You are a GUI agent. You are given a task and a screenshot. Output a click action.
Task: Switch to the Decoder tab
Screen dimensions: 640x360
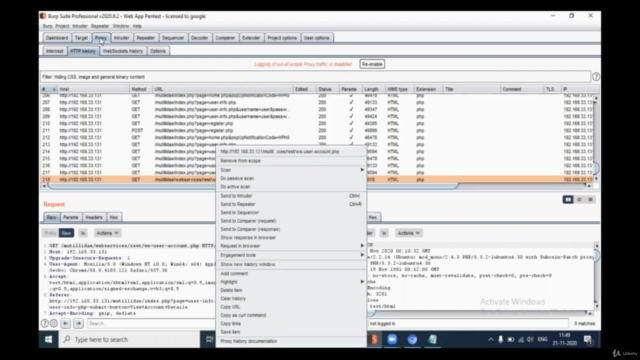[200, 38]
